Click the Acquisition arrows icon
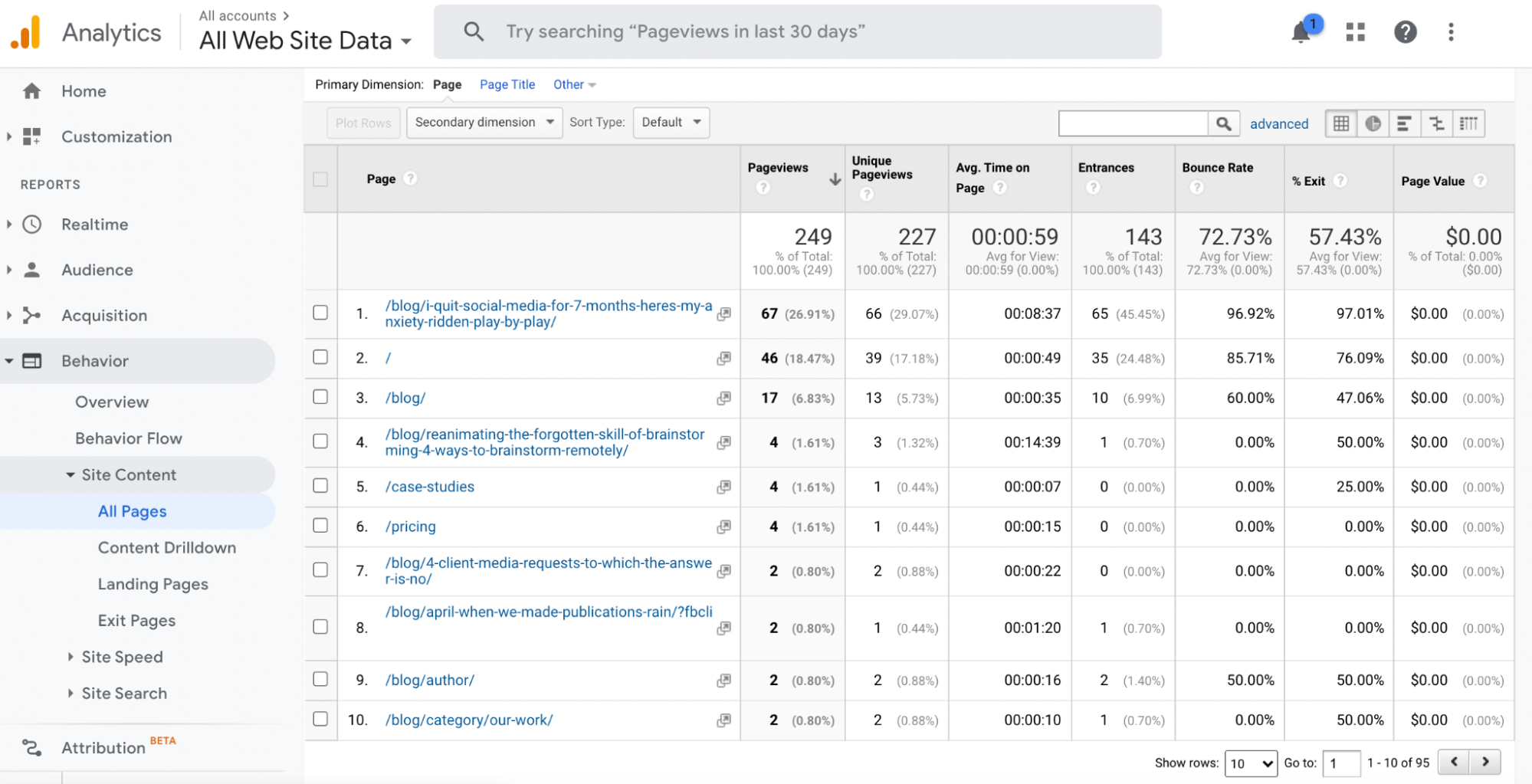 [x=31, y=315]
